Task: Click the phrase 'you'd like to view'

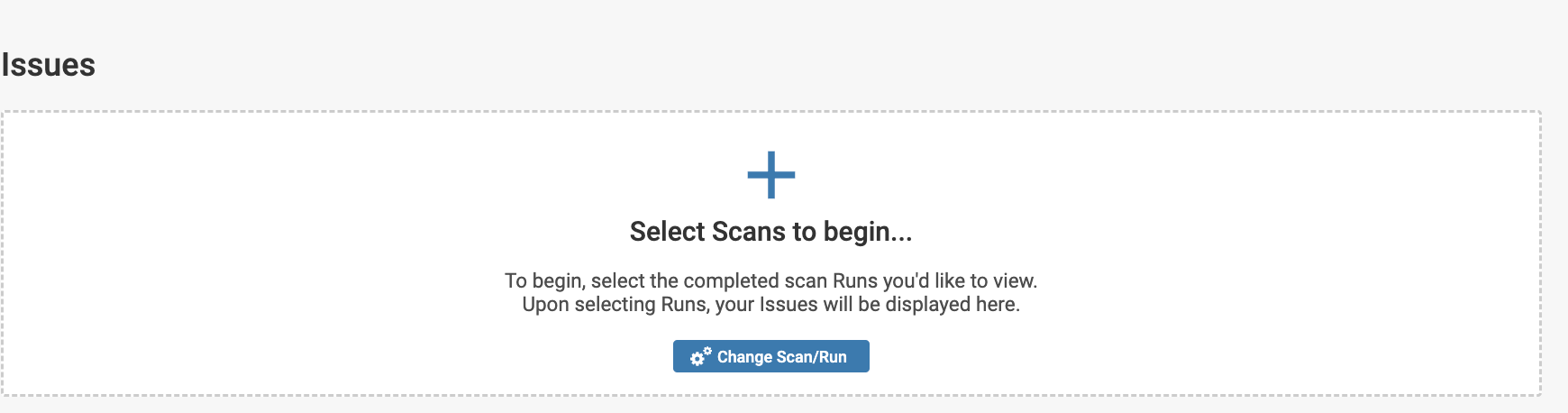Action: tap(960, 281)
